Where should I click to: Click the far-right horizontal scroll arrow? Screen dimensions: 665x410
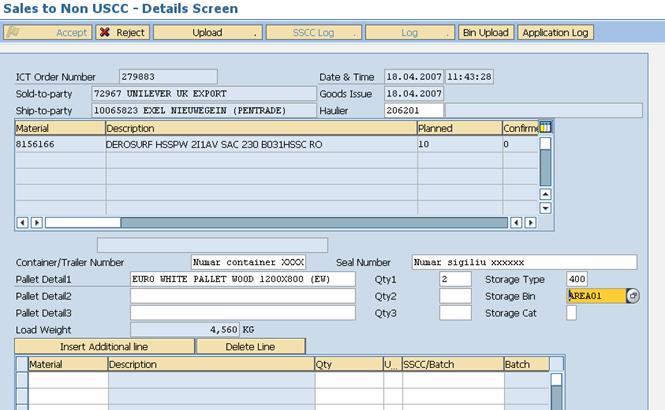530,222
